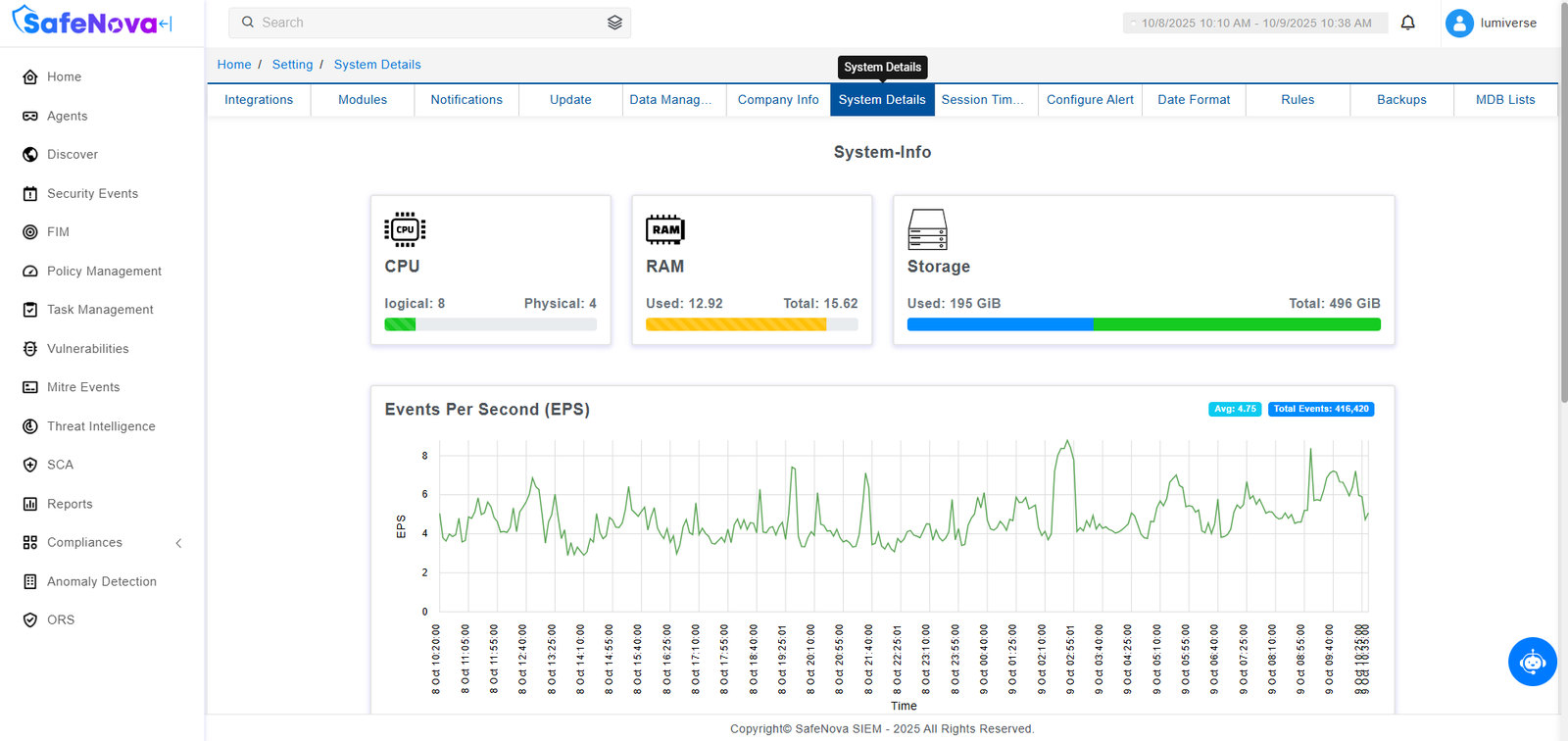Click the Total Events badge on EPS chart

pyautogui.click(x=1321, y=409)
